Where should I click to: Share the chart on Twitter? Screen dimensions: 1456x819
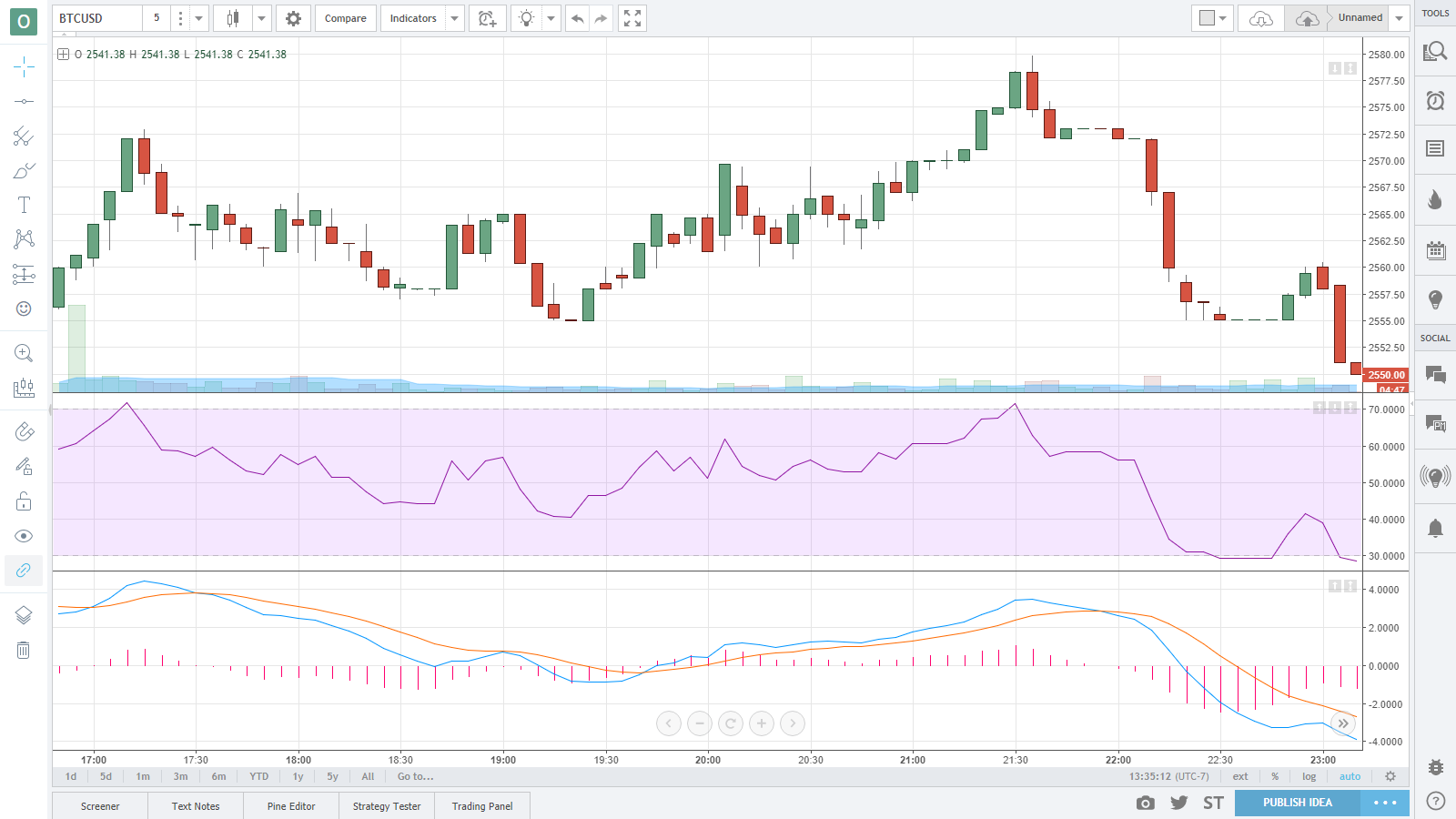pos(1179,803)
